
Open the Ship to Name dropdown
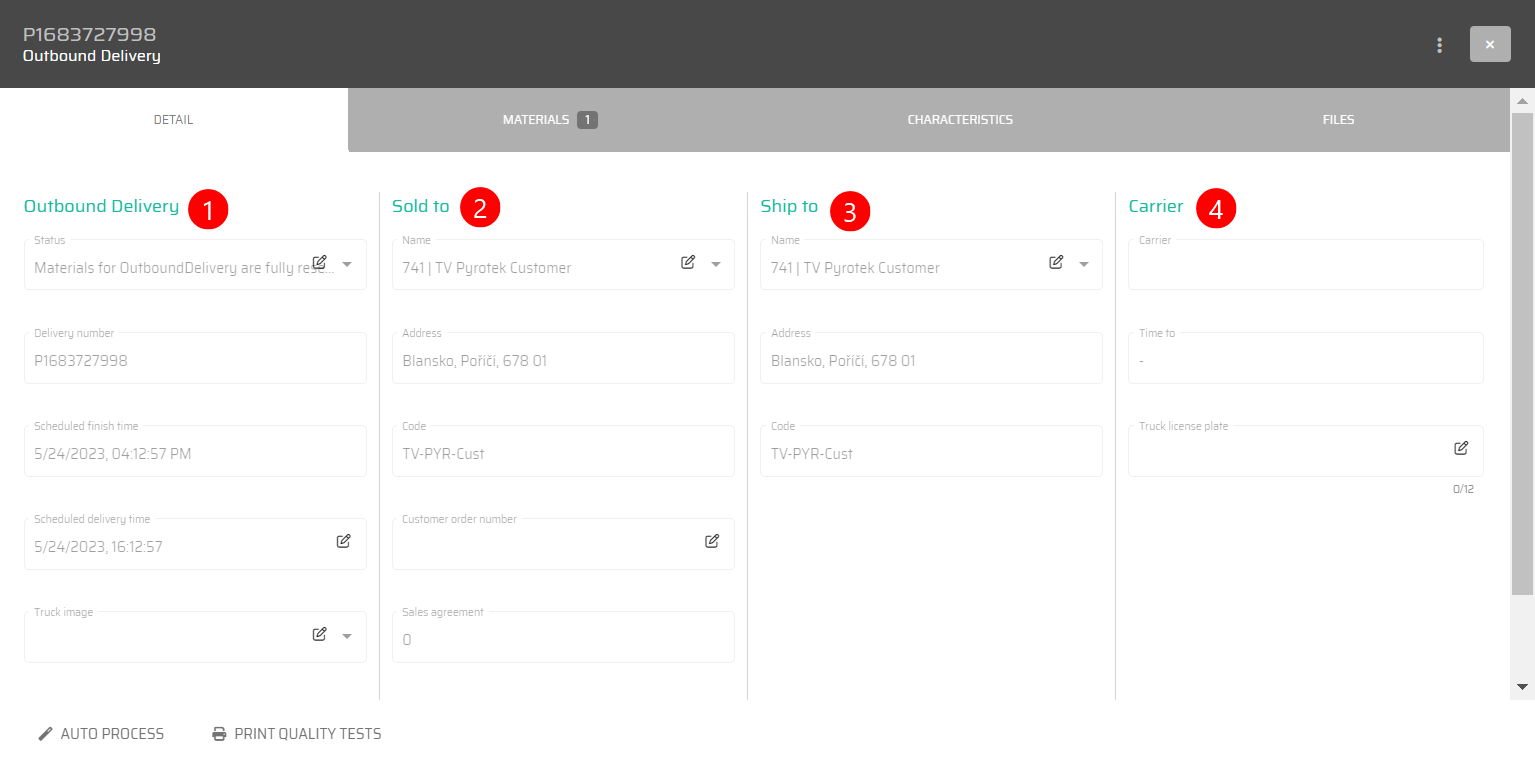coord(1082,262)
